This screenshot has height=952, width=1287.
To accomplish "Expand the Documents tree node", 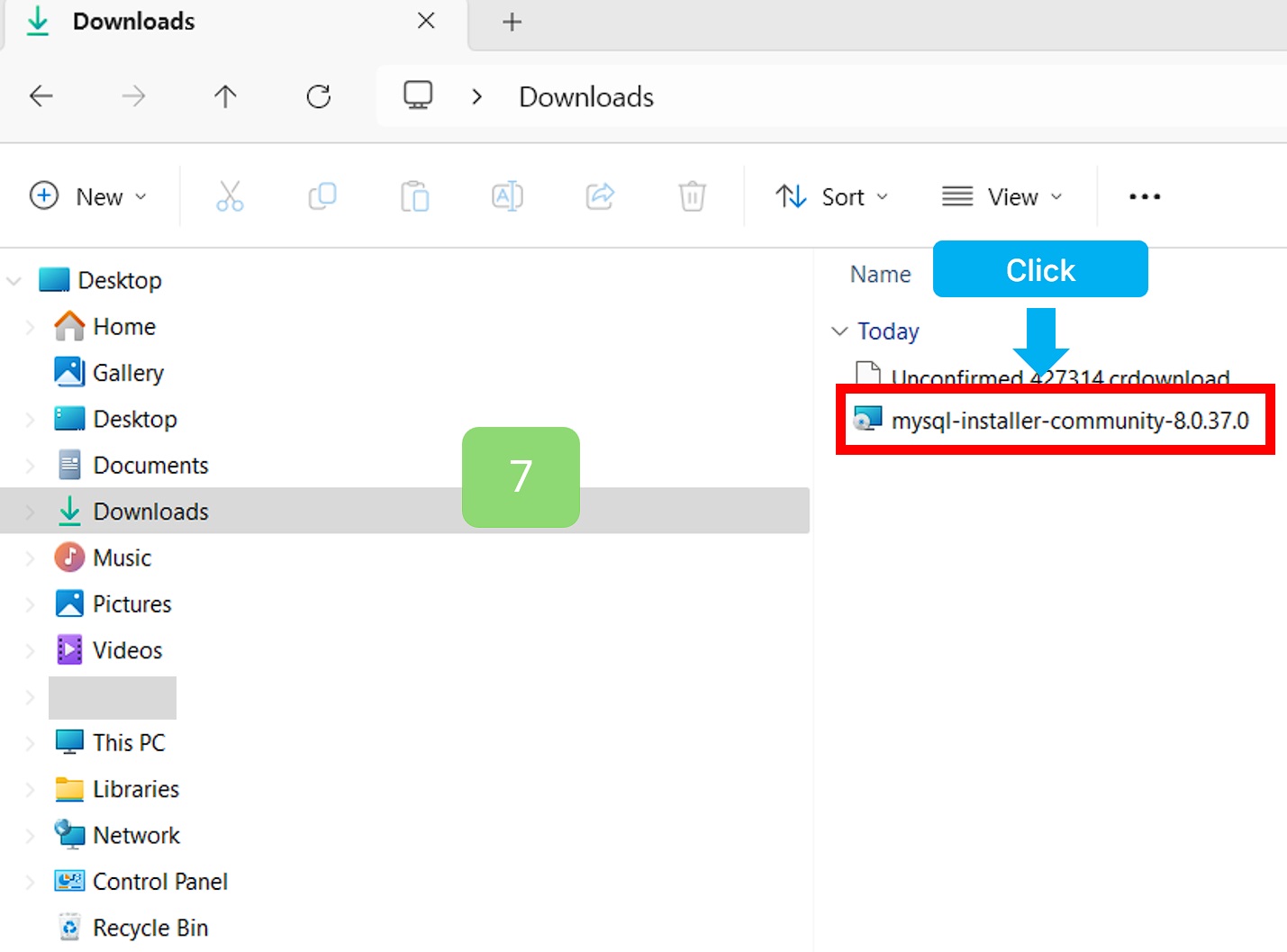I will tap(30, 466).
